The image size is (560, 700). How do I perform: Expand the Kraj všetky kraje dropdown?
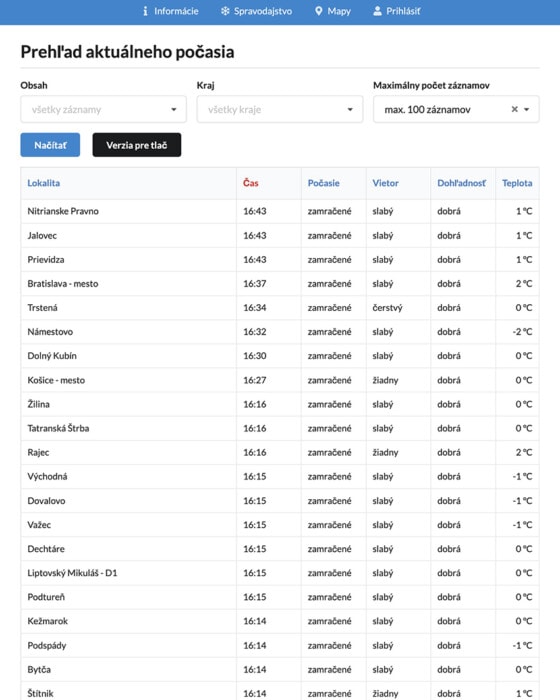[280, 109]
